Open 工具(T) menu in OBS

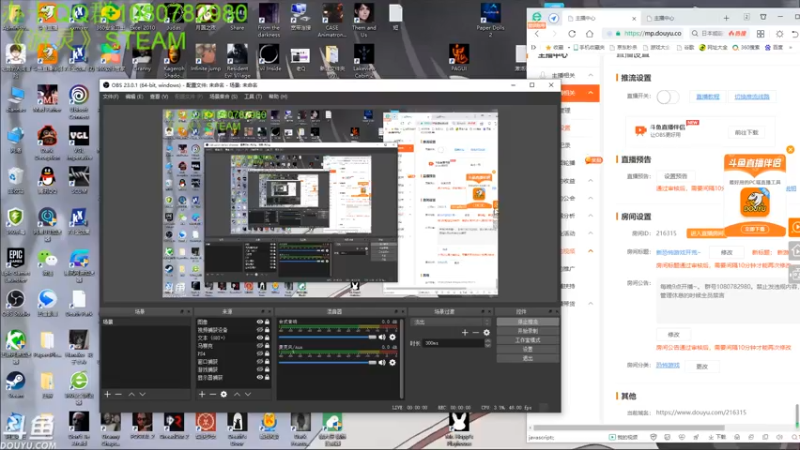[x=253, y=96]
